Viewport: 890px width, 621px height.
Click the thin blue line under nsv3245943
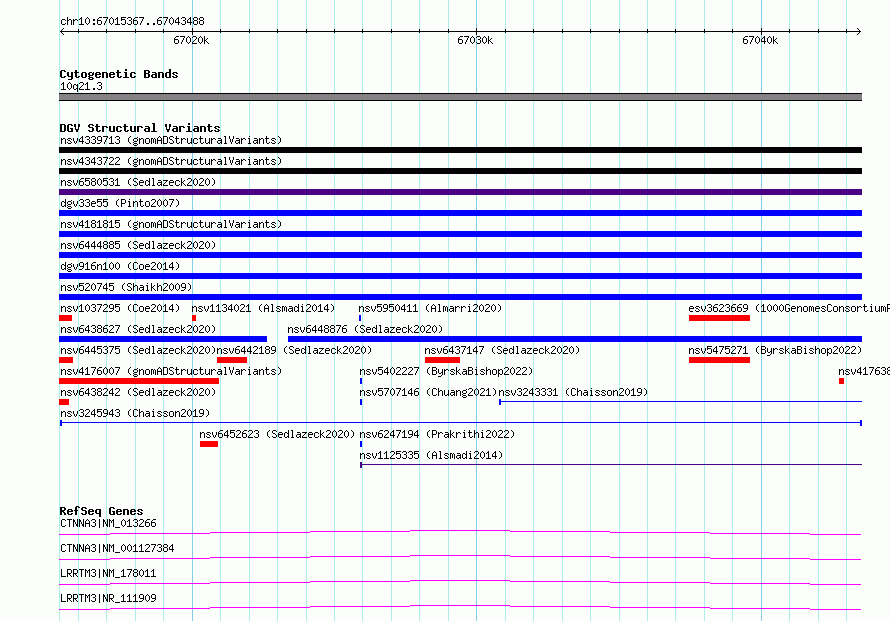461,423
